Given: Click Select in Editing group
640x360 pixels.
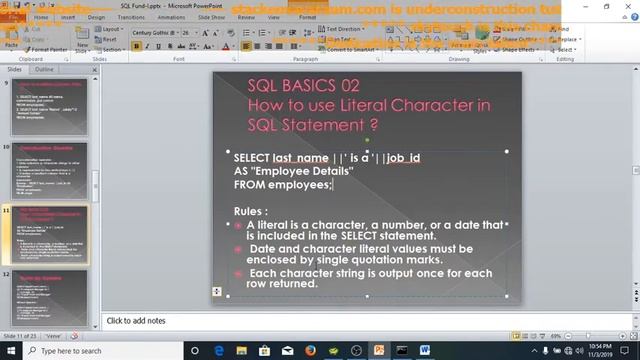Looking at the screenshot, I should 563,49.
